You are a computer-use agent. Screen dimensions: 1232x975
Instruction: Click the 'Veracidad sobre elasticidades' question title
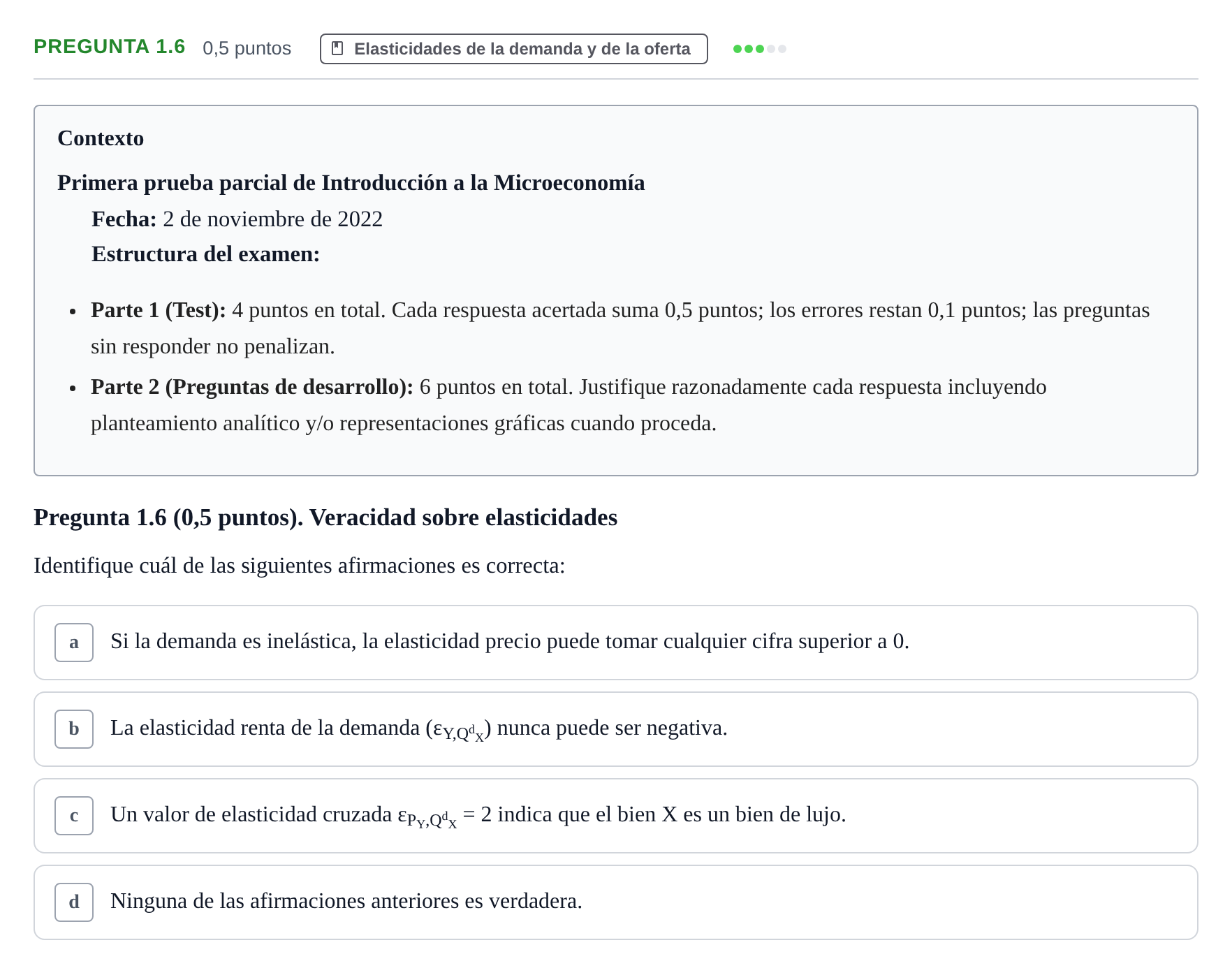(325, 518)
